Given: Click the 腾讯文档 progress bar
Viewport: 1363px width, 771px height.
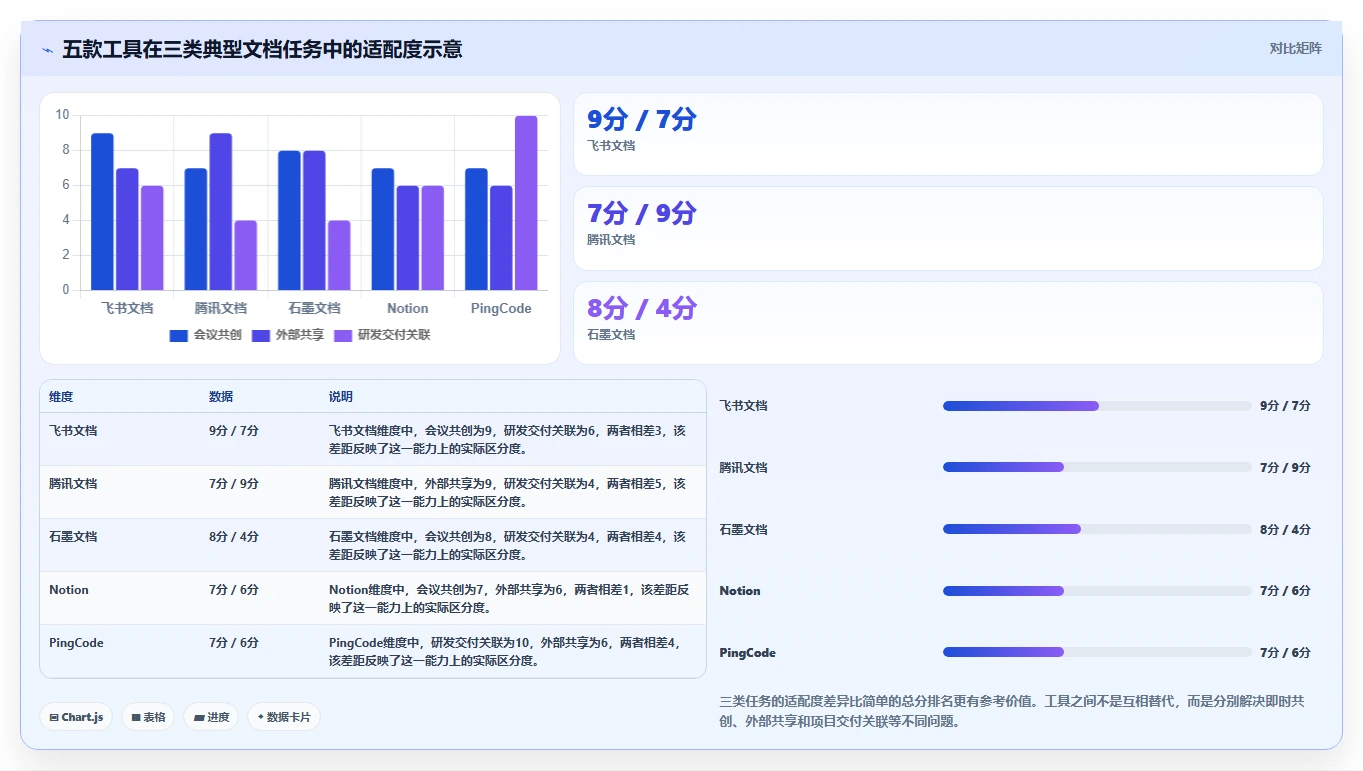Looking at the screenshot, I should click(1097, 467).
